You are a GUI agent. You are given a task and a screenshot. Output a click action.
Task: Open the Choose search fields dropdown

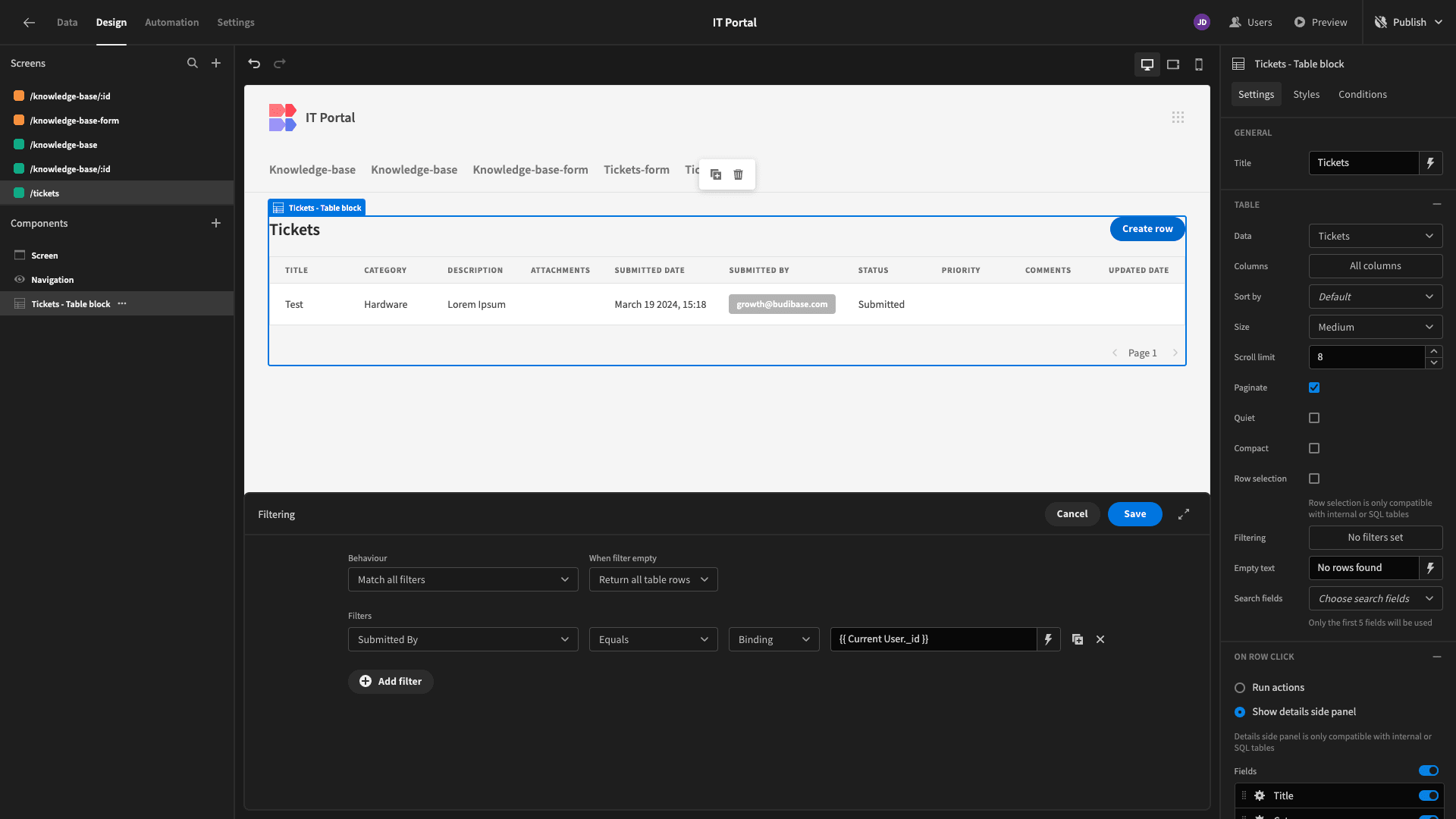click(1376, 598)
